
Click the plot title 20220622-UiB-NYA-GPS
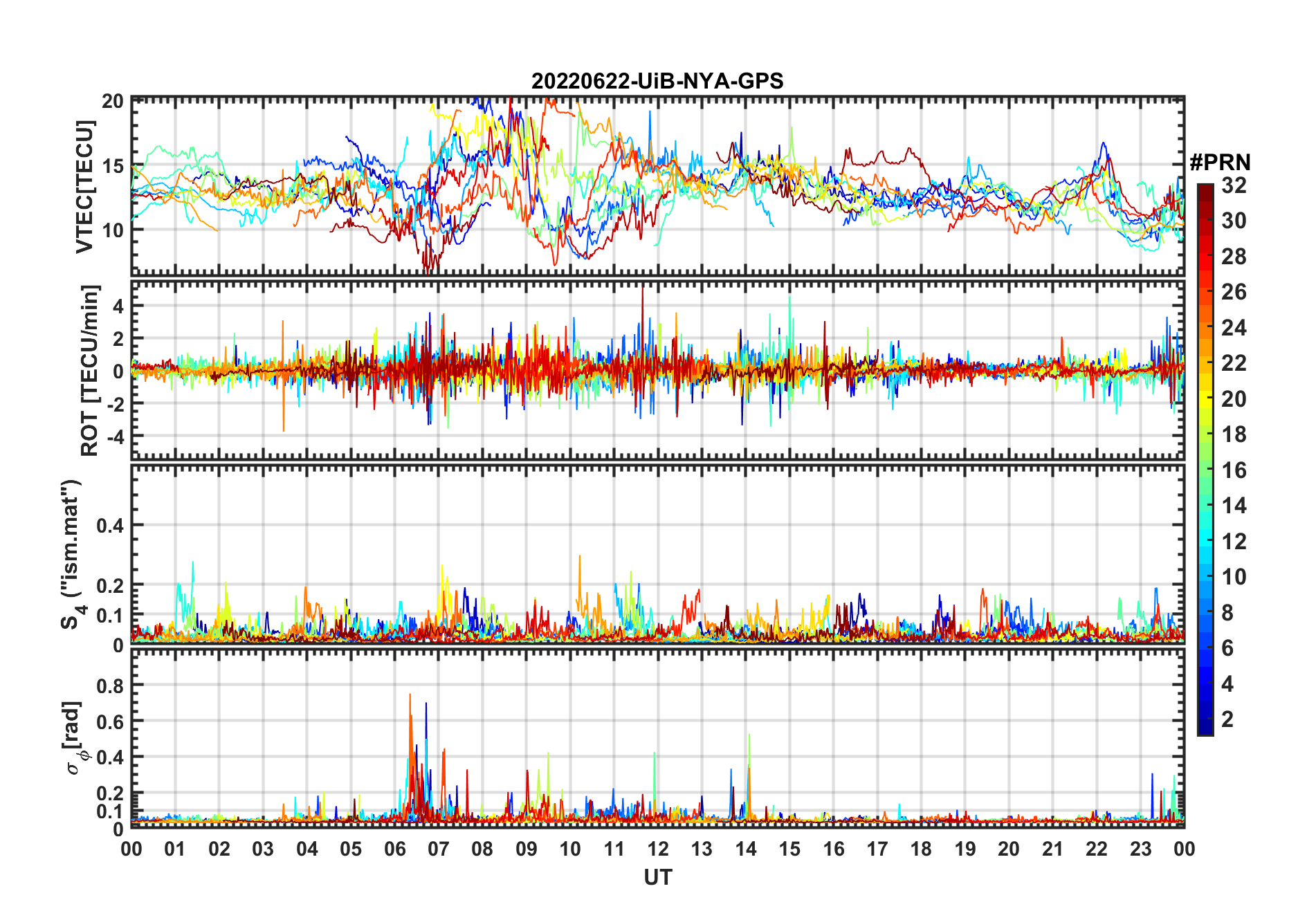tap(657, 82)
